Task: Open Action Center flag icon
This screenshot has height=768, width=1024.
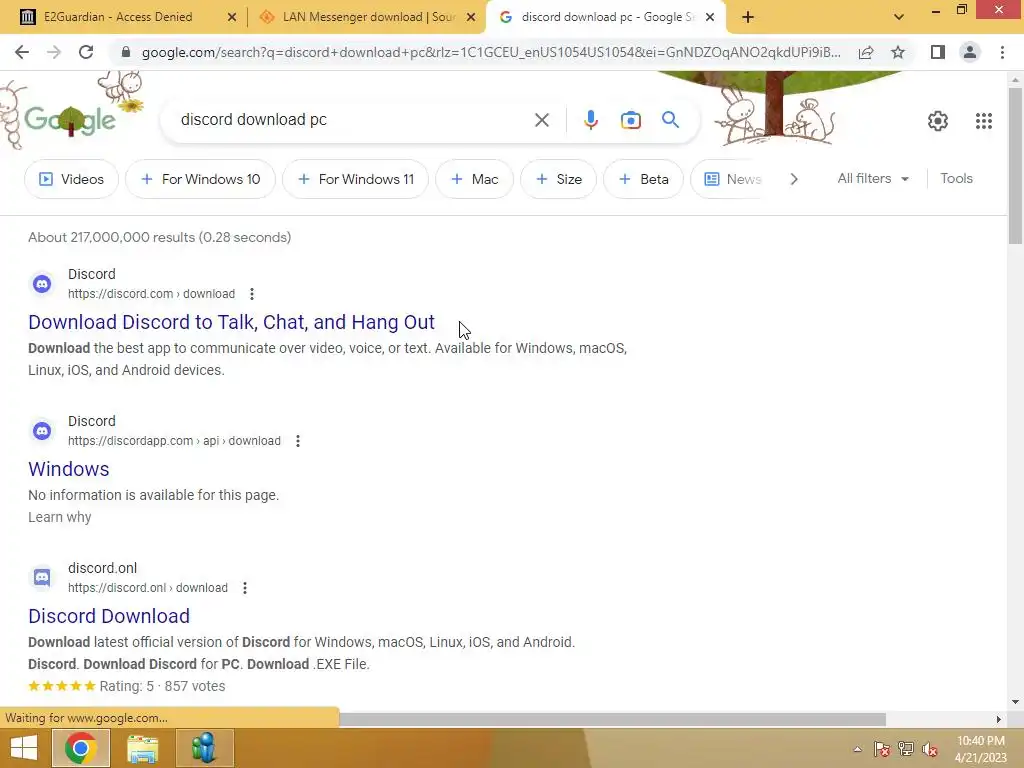Action: tap(882, 749)
